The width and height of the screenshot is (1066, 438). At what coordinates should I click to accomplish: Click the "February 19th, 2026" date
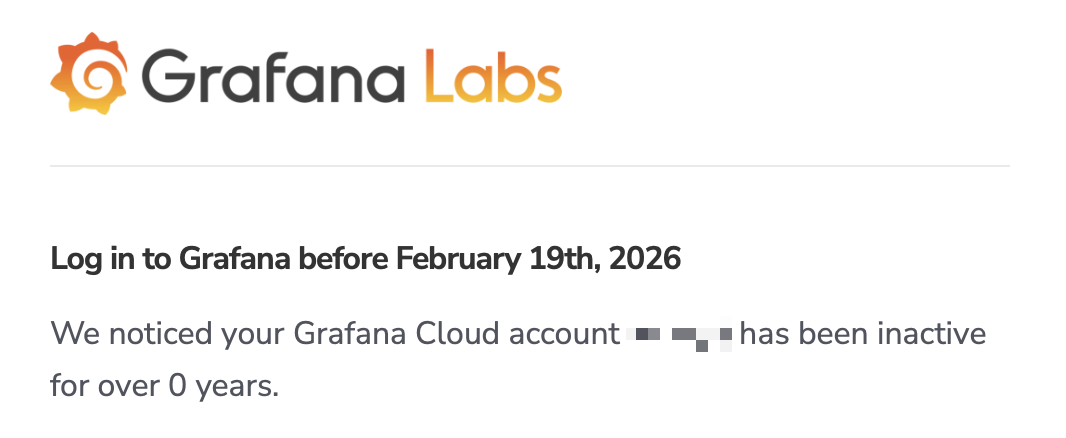click(x=538, y=260)
